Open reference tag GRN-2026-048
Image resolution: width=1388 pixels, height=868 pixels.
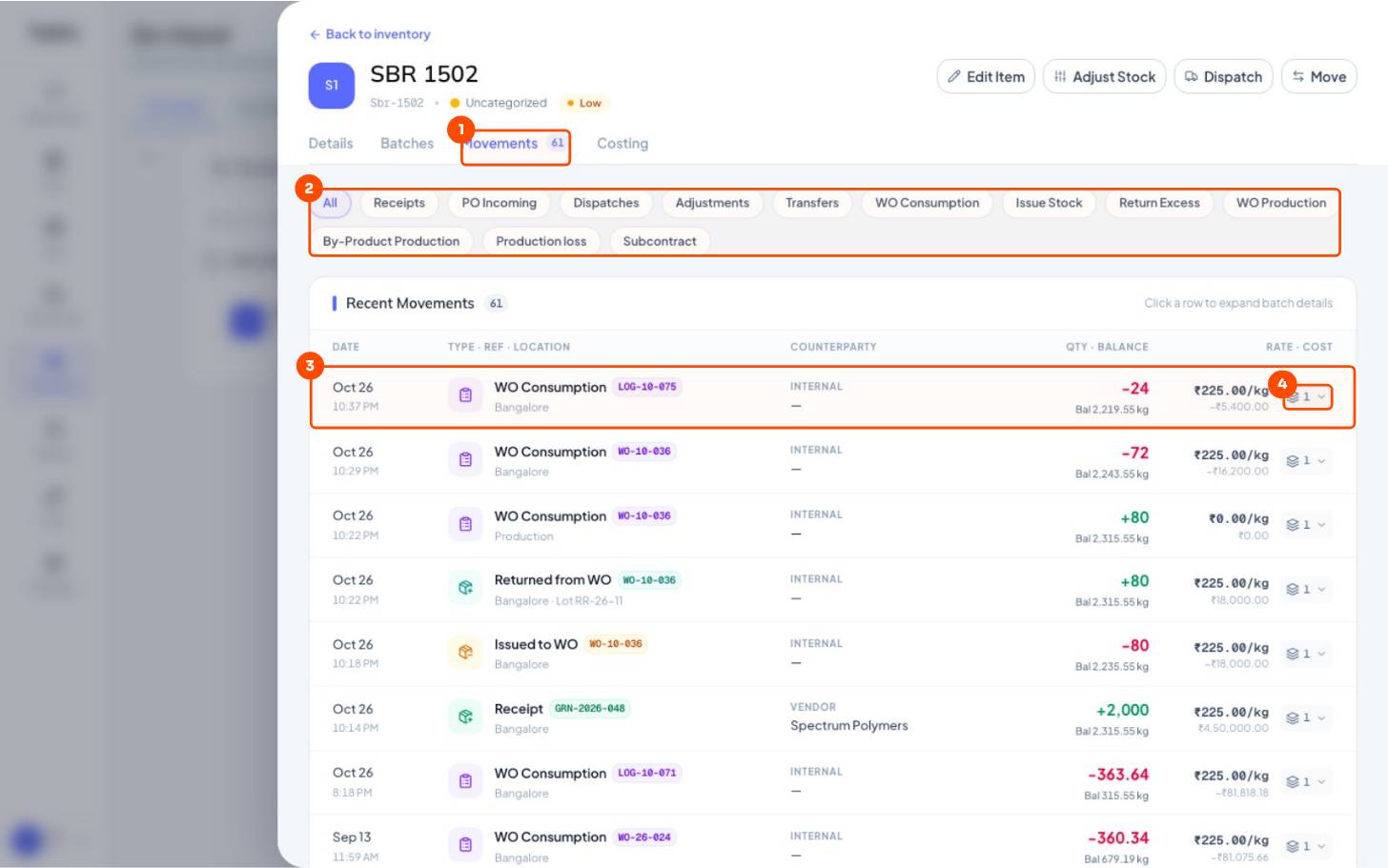[590, 709]
